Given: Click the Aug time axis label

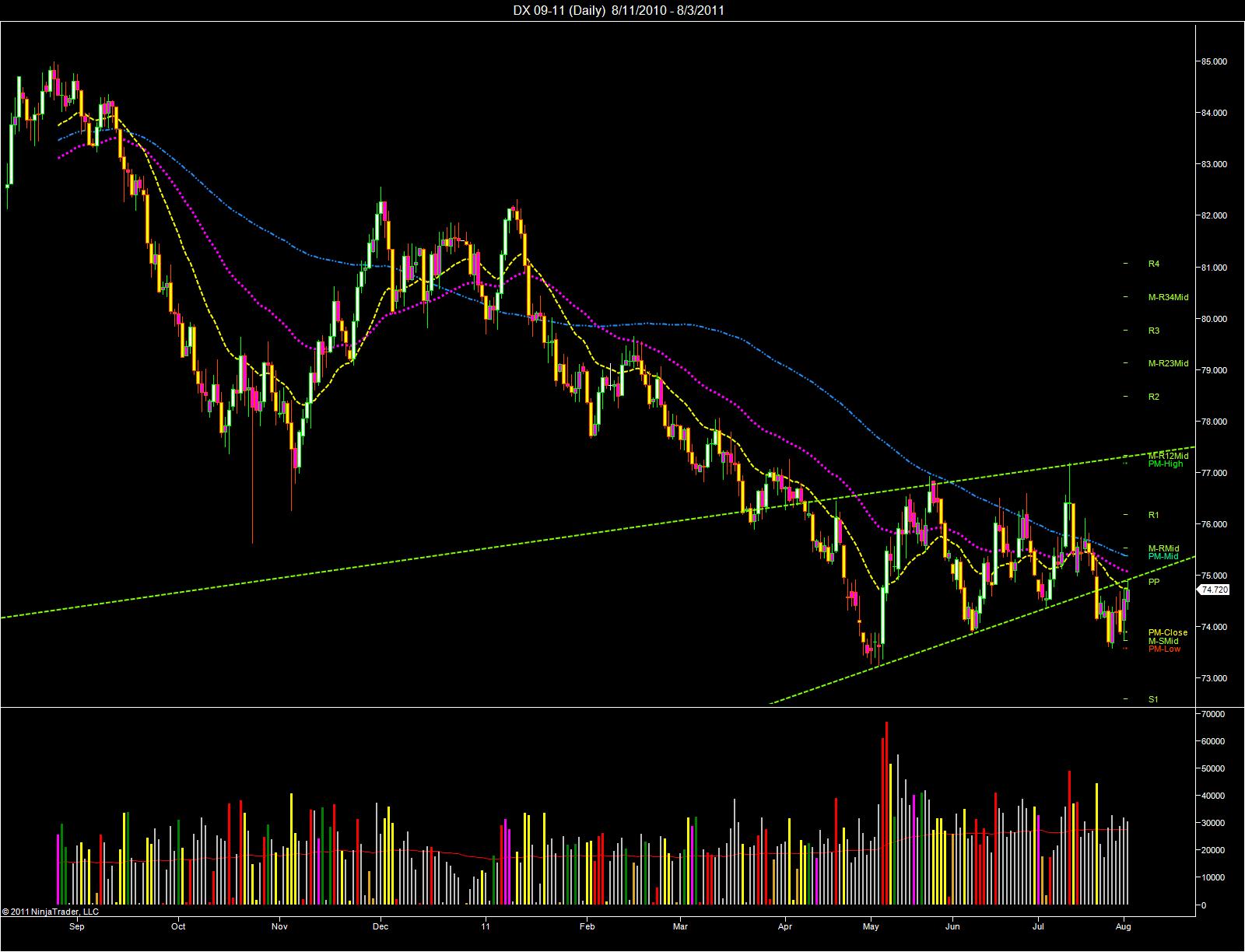Looking at the screenshot, I should 1124,927.
